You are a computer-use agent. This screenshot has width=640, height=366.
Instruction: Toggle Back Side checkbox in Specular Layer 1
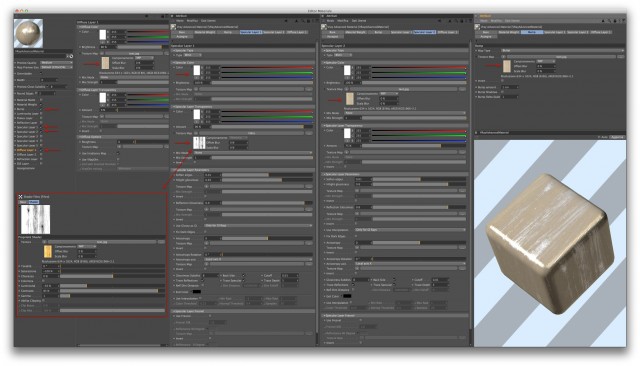tap(244, 275)
